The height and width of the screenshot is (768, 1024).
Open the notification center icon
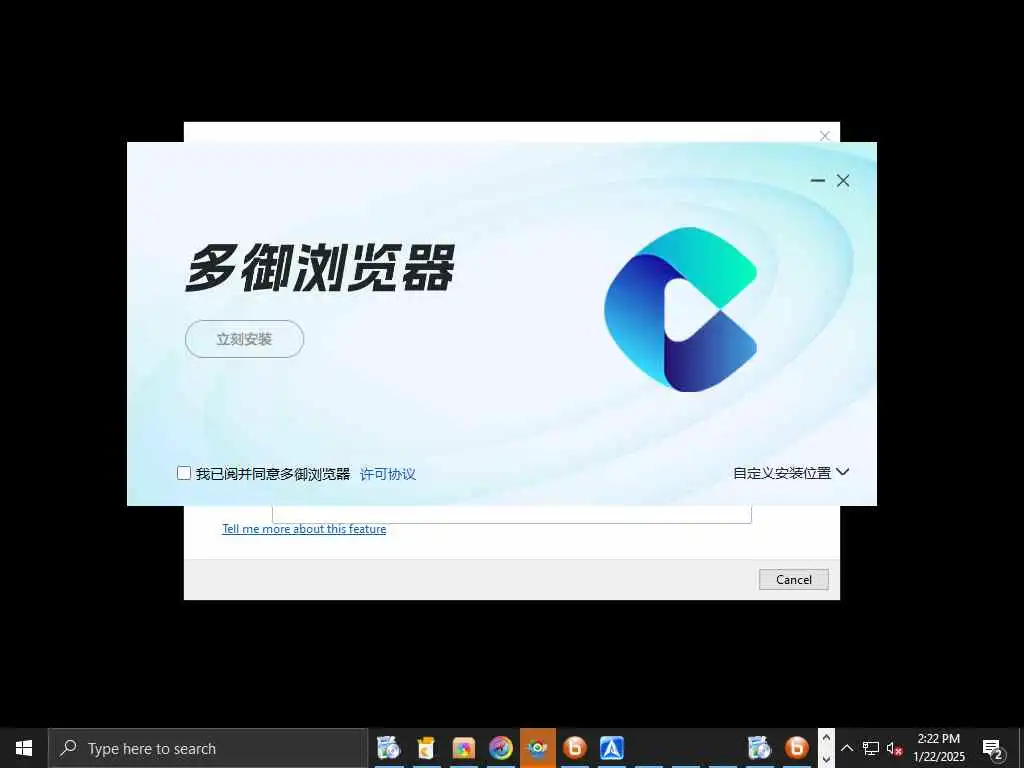tap(993, 748)
